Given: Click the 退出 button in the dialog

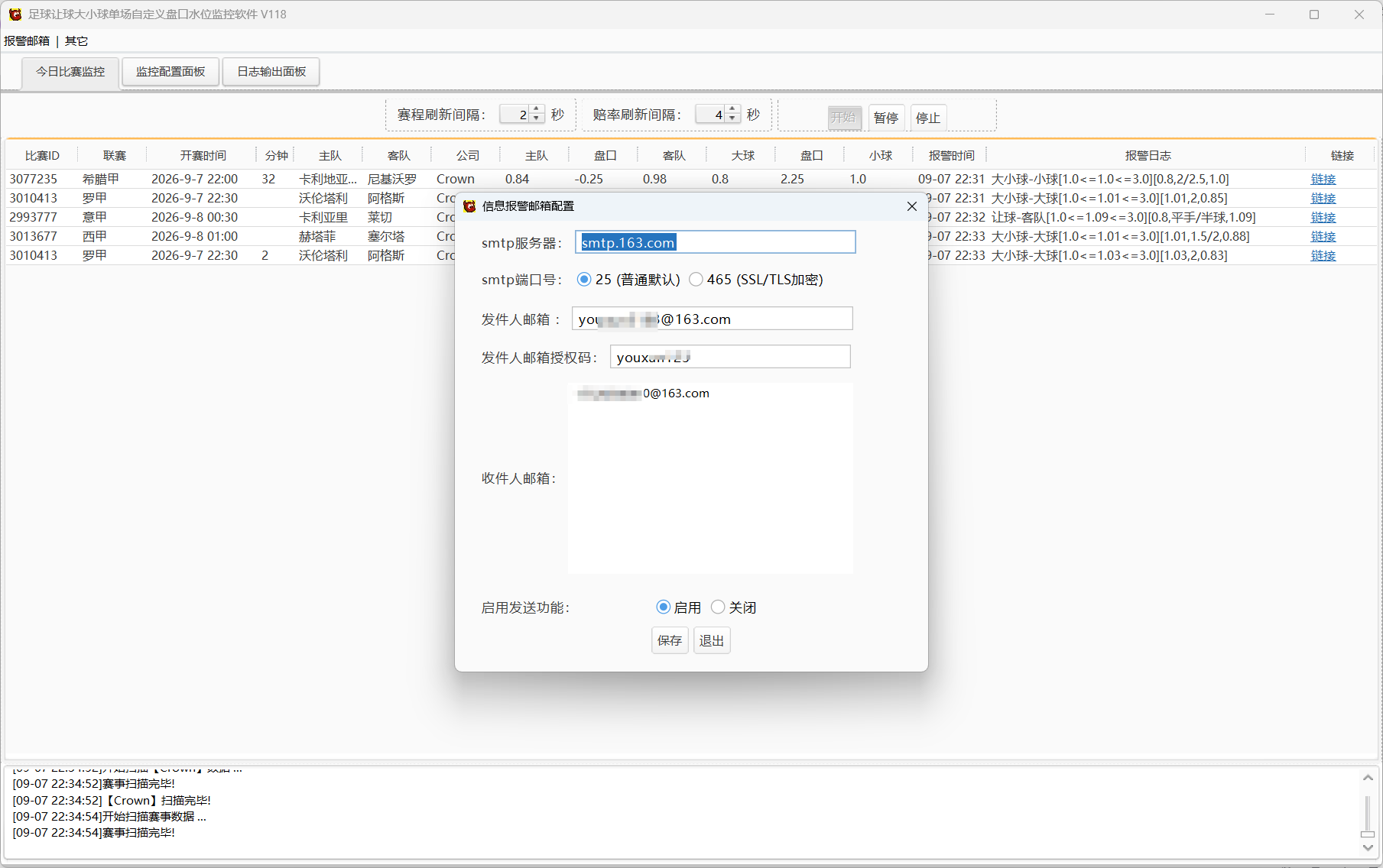Looking at the screenshot, I should [x=712, y=640].
